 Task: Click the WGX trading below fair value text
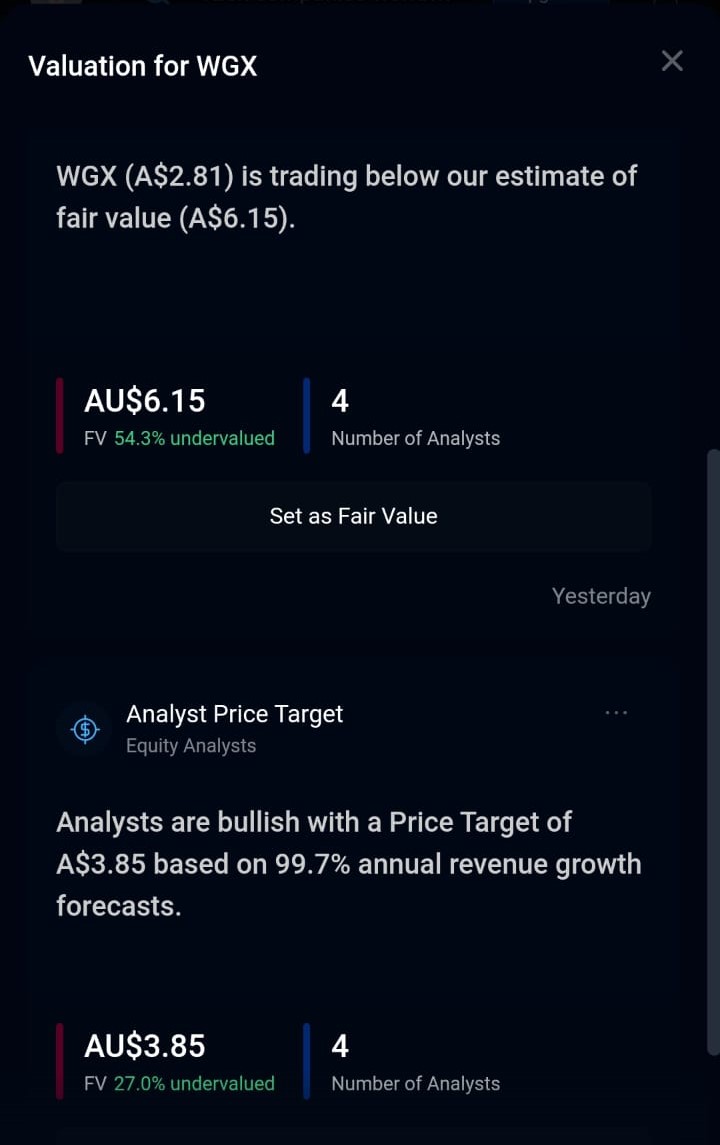click(x=347, y=197)
